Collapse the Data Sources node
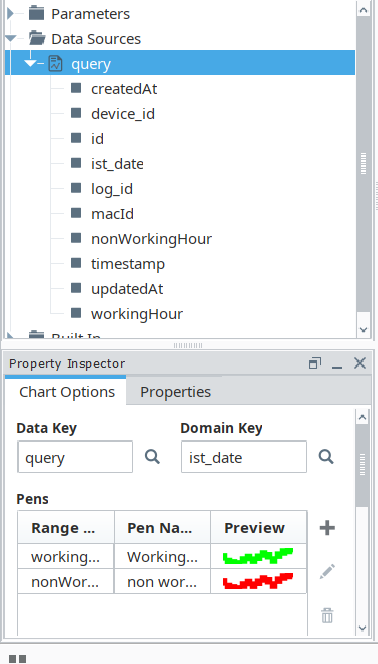Screen dimensions: 378x664 pyautogui.click(x=11, y=39)
